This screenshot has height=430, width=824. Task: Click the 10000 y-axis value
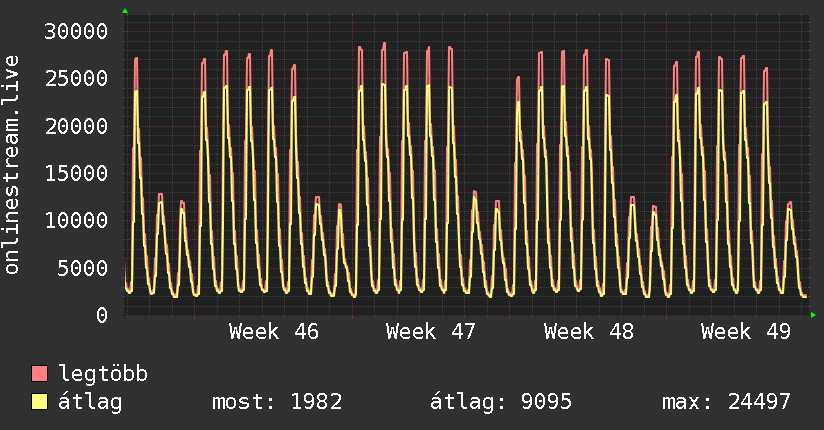click(77, 220)
